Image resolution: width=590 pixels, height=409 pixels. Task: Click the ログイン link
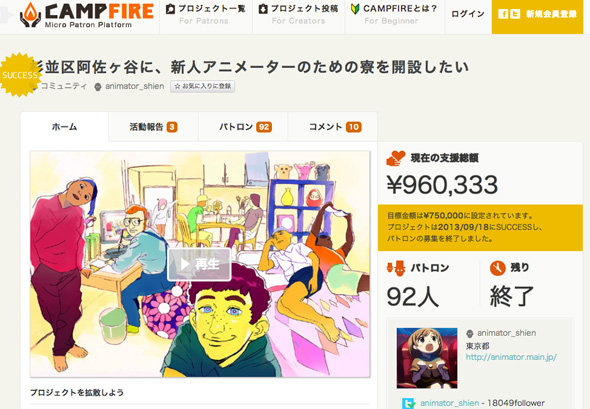click(468, 14)
